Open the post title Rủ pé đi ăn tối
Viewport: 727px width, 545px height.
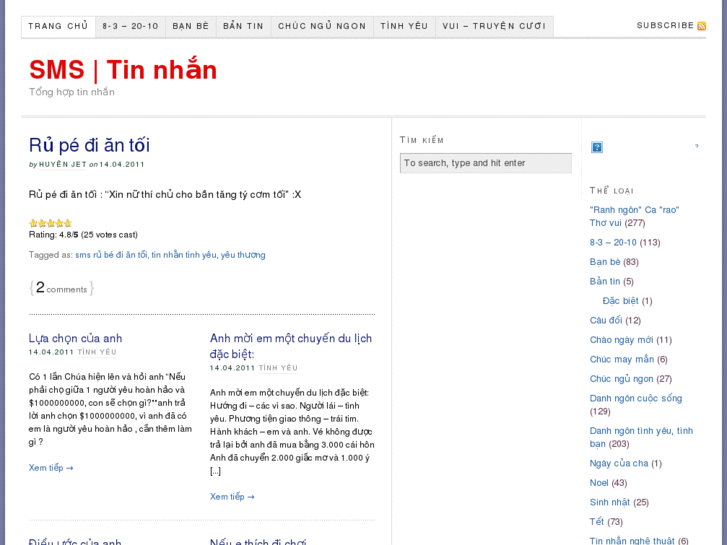(89, 145)
